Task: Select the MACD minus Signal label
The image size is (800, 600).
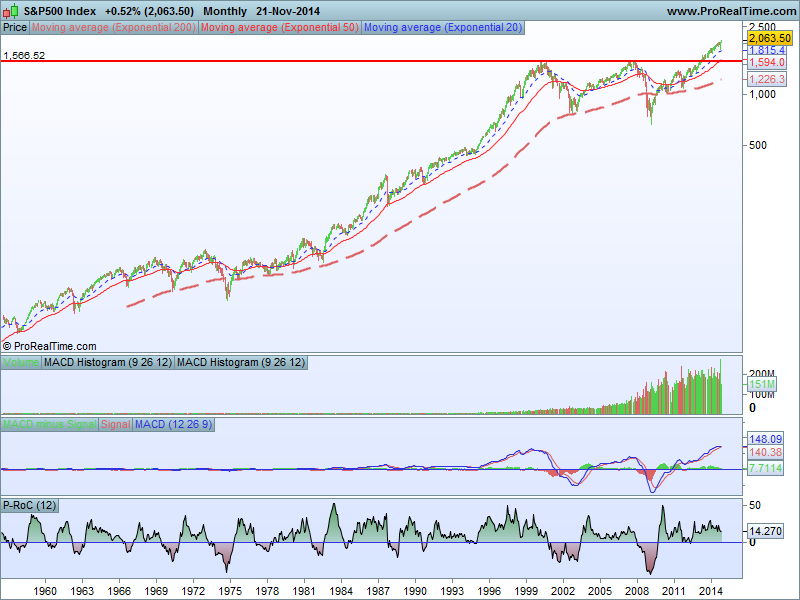Action: point(49,424)
